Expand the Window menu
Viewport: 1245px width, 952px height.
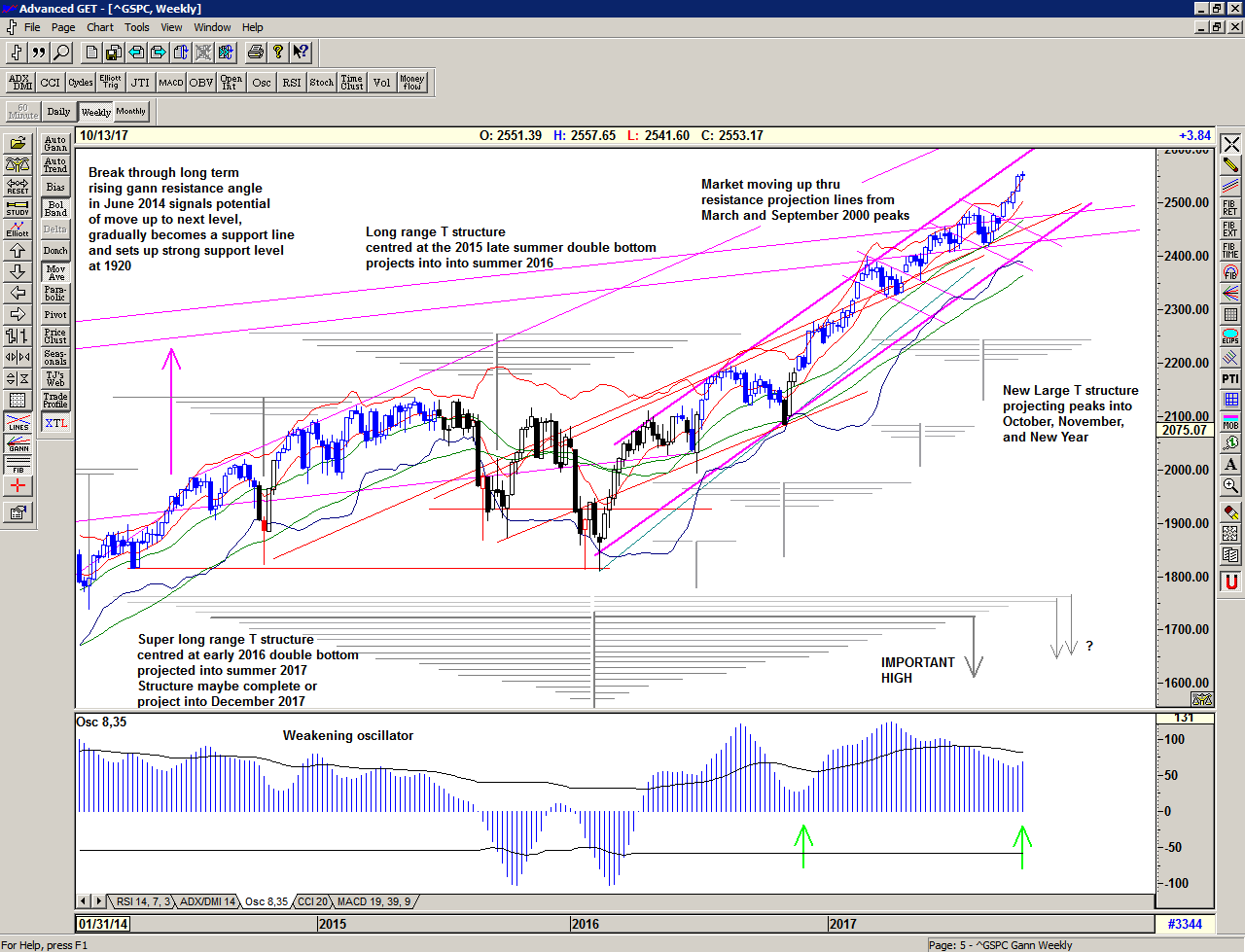(x=212, y=27)
